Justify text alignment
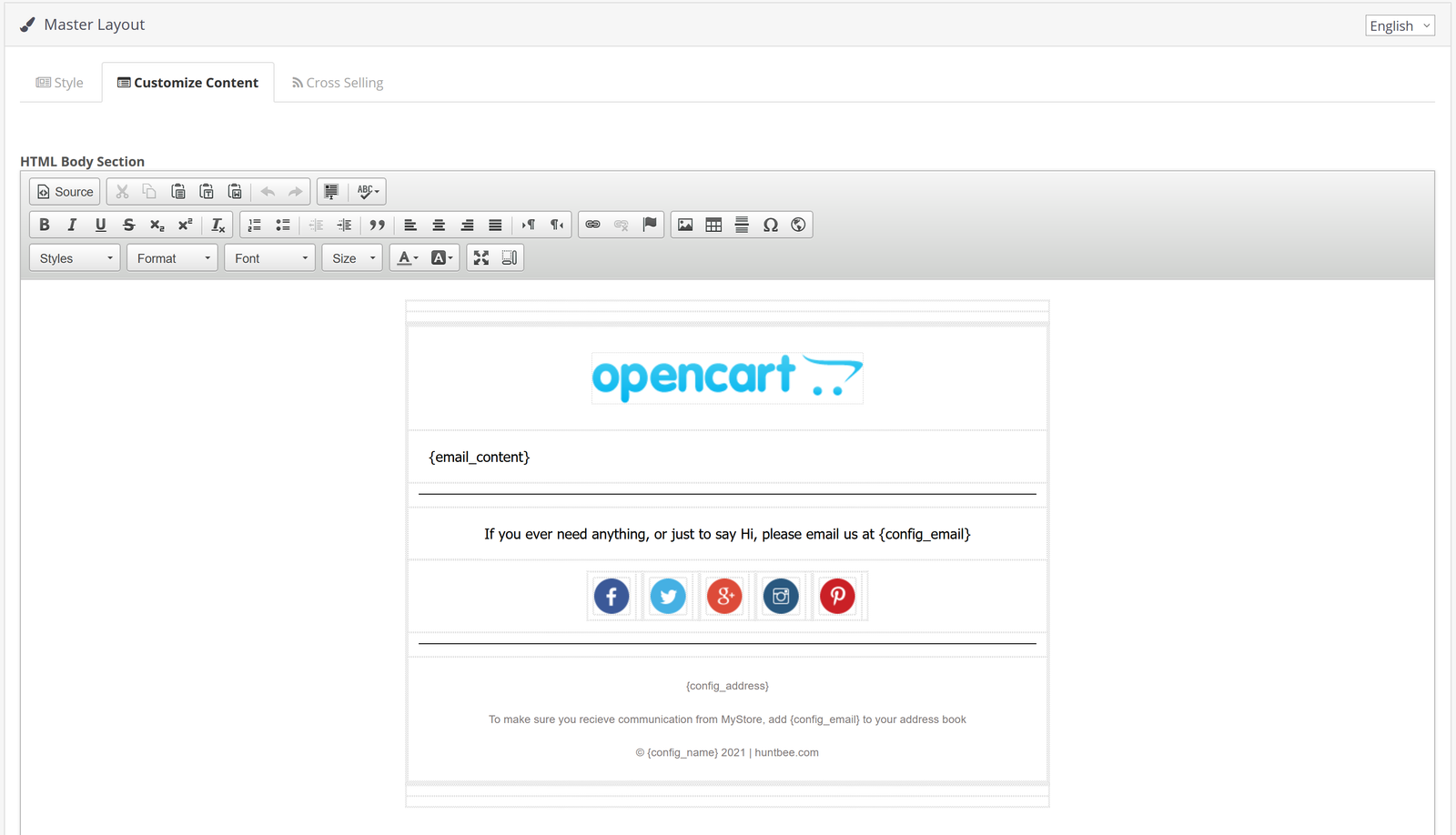Viewport: 1456px width, 835px height. click(x=495, y=225)
